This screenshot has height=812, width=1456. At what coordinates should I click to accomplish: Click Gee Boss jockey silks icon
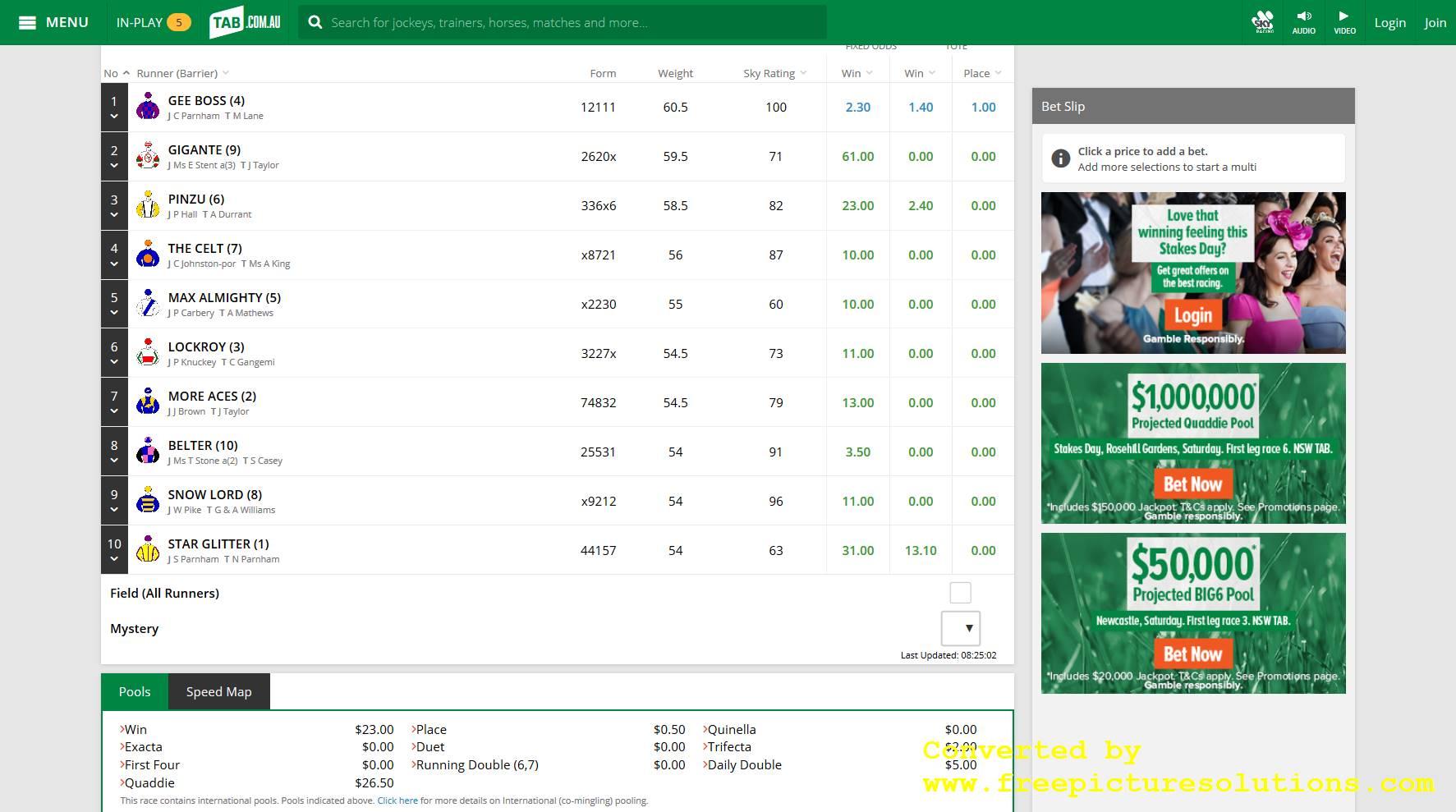(148, 107)
